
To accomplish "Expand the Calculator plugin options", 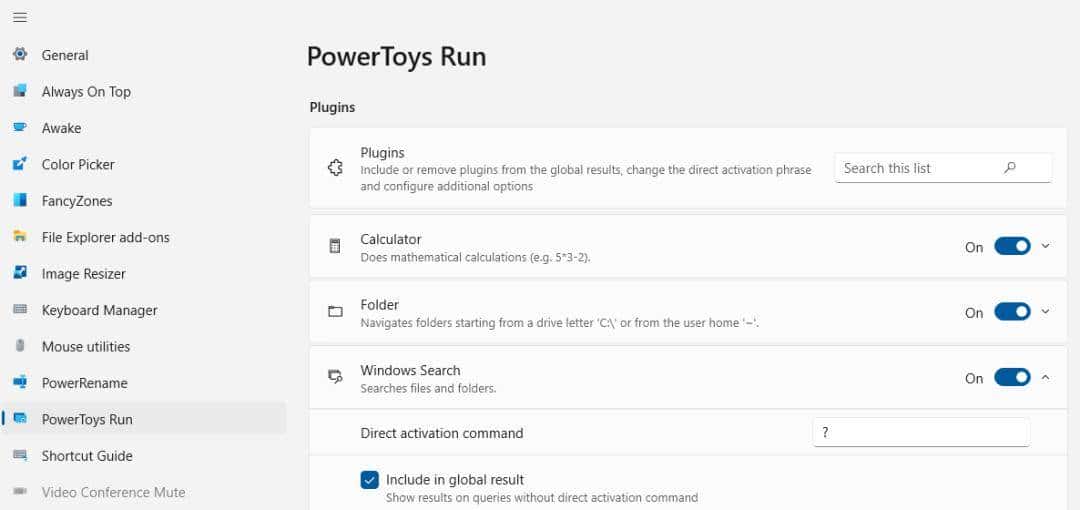I will click(1046, 246).
